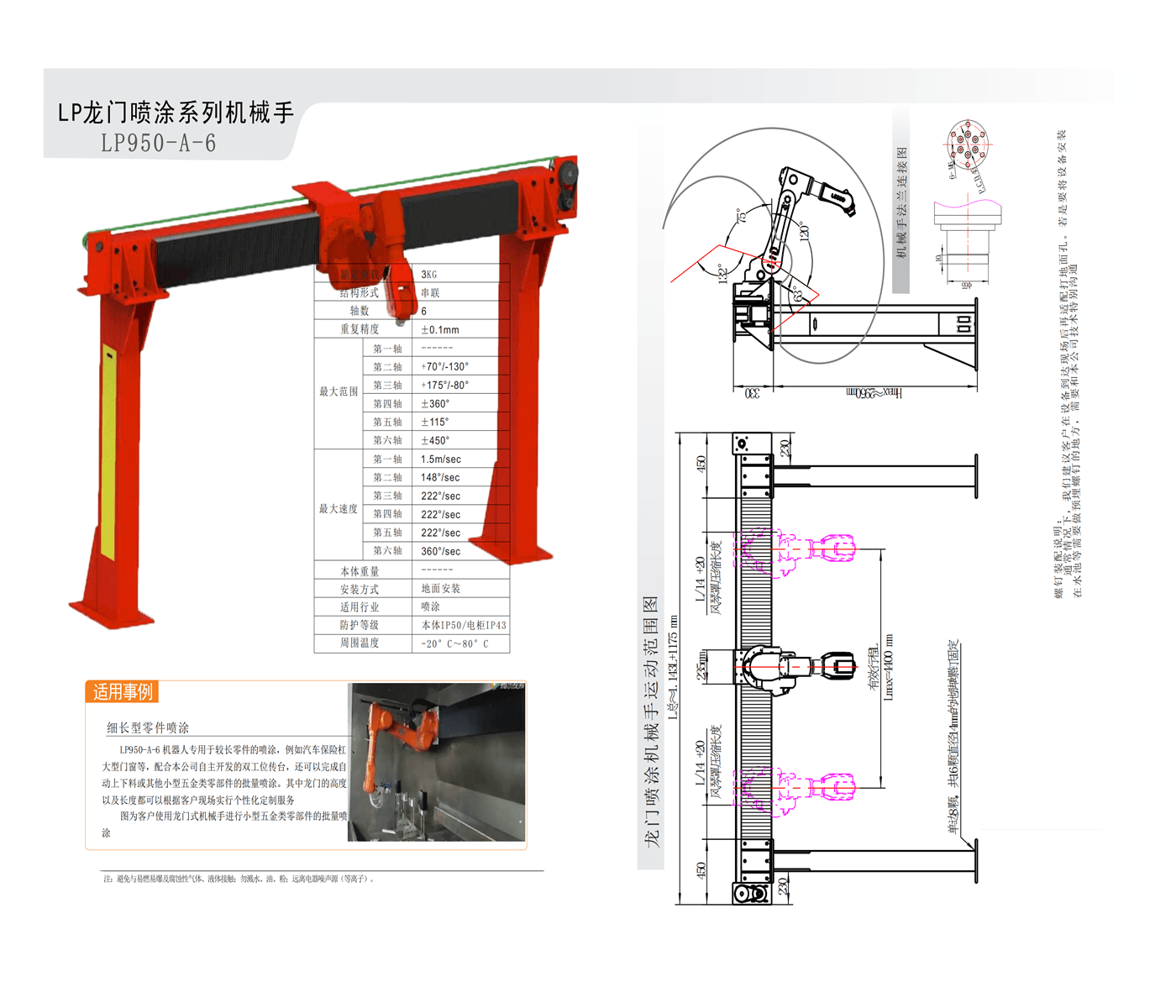
Task: Click the range value "+70°/-130°"
Action: tap(445, 367)
